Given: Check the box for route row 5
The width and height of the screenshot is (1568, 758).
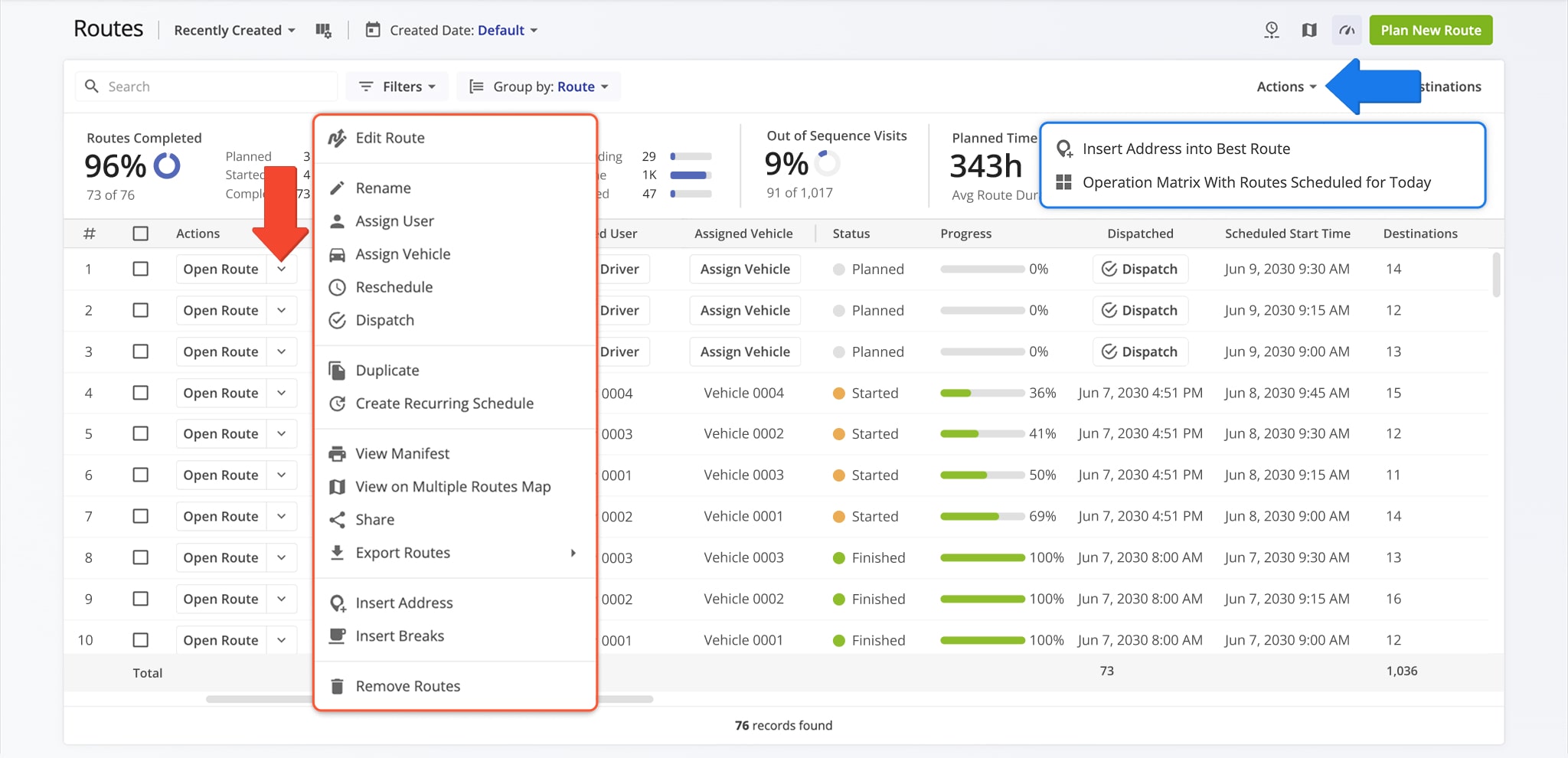Looking at the screenshot, I should point(141,433).
